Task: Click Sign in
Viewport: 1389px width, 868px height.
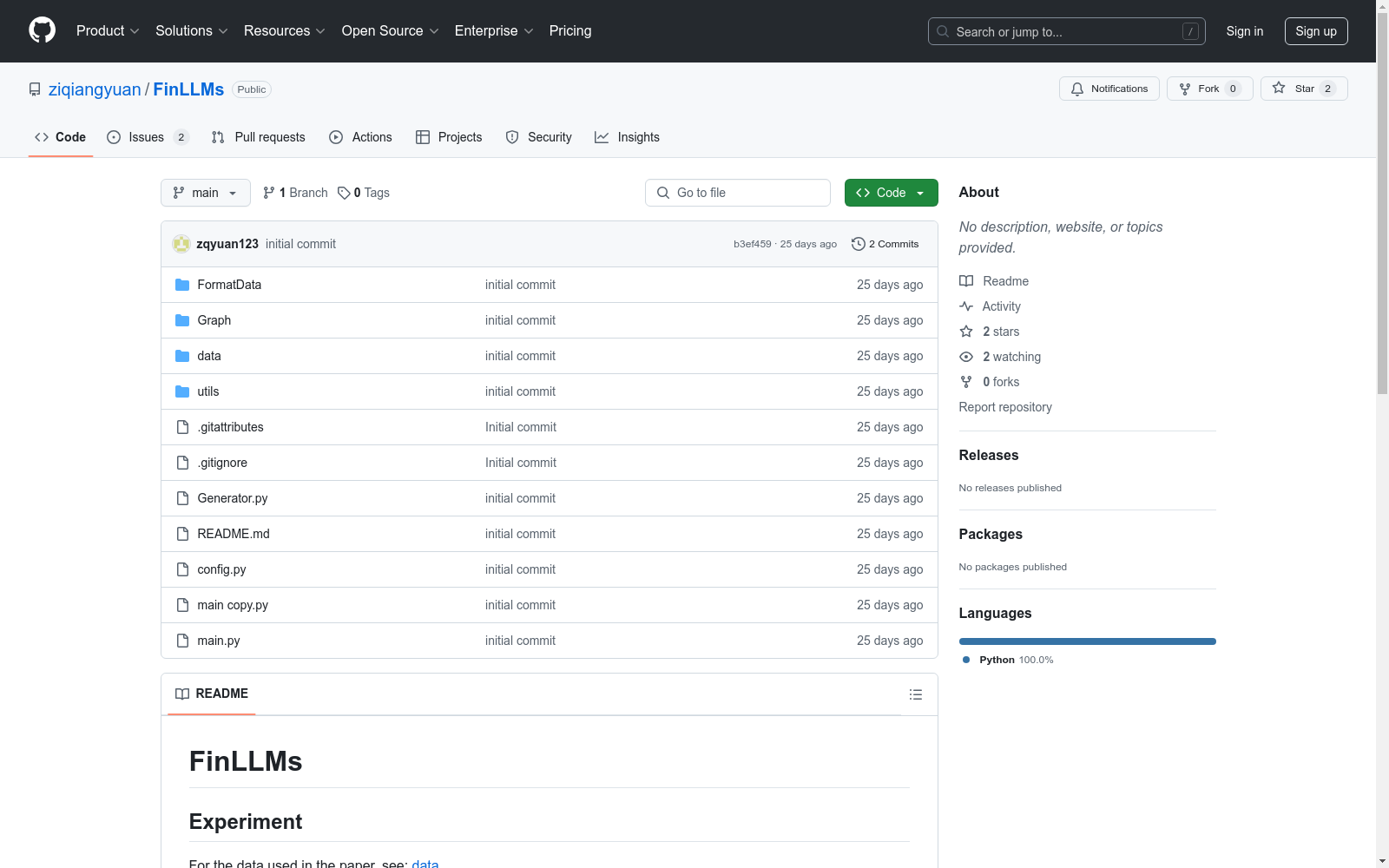Action: 1244,31
